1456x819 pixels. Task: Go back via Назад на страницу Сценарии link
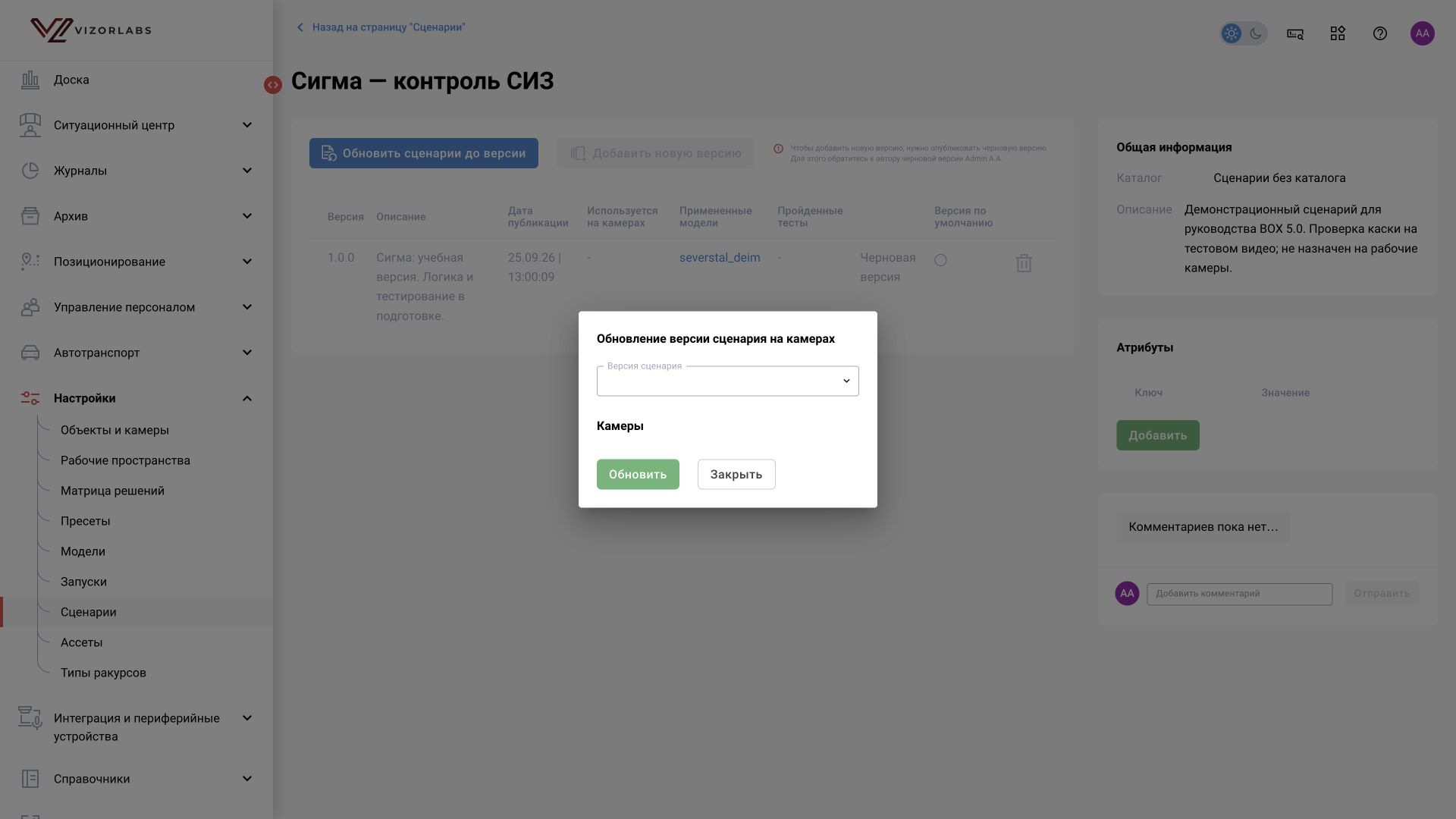[381, 27]
